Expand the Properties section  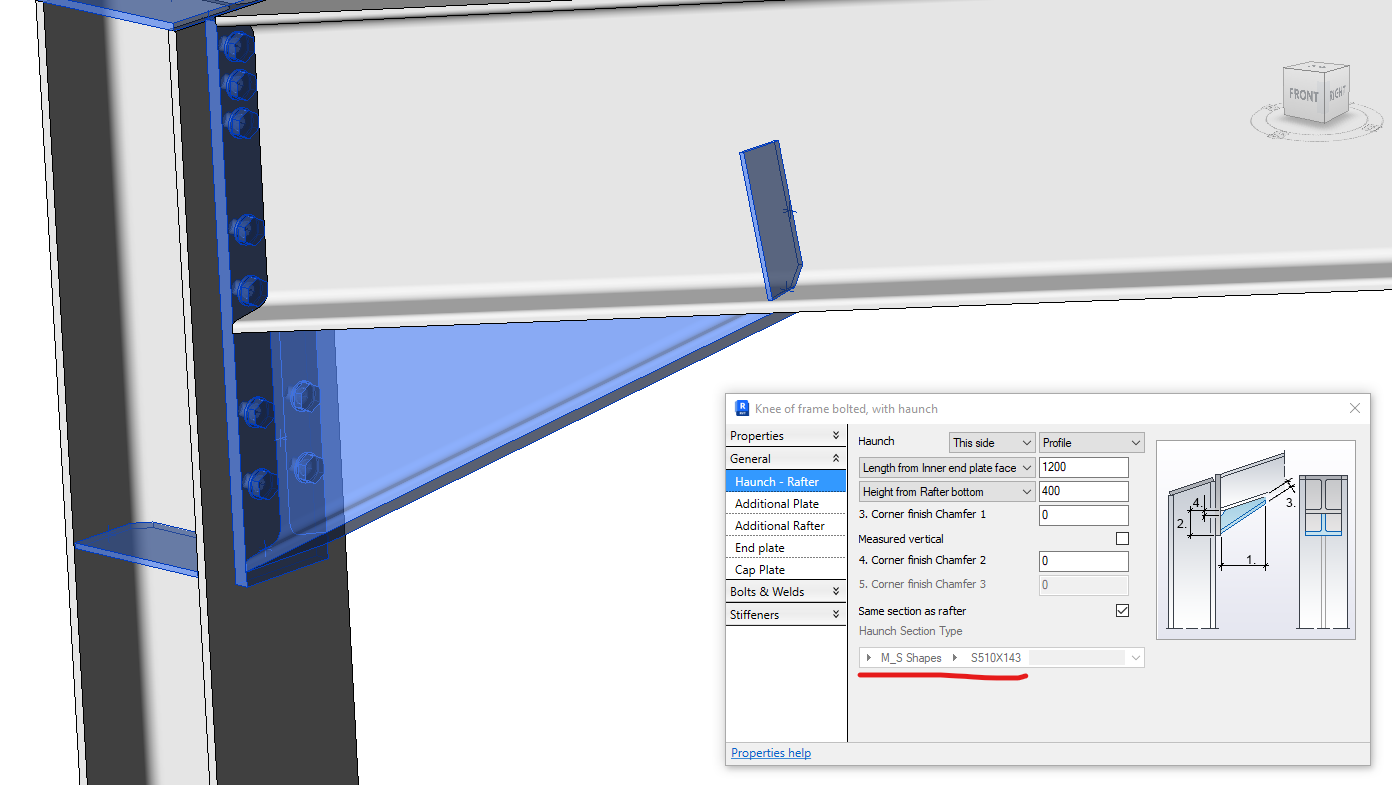(x=787, y=436)
